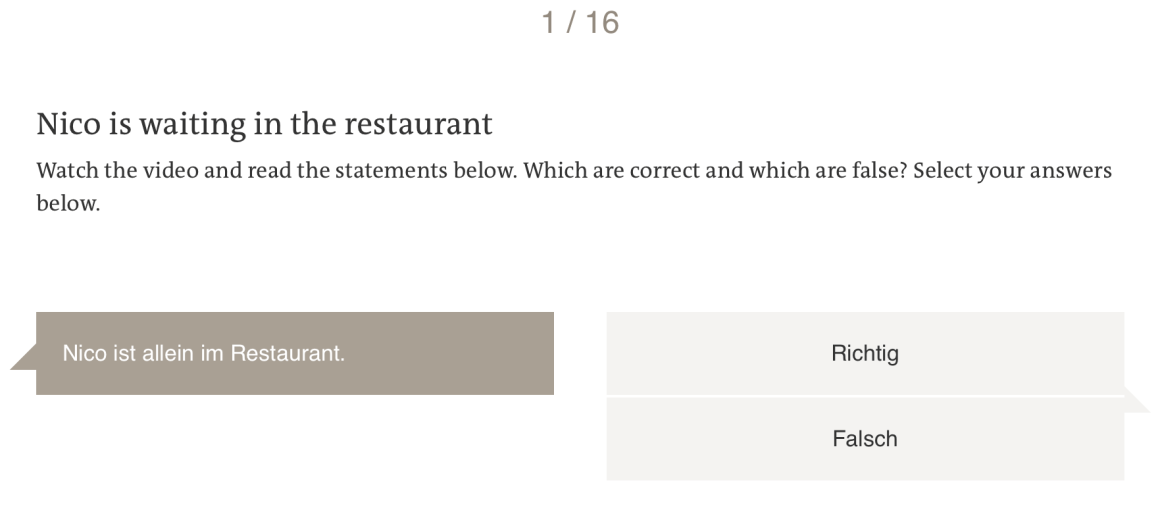Click the number 16 in the page counter

603,23
